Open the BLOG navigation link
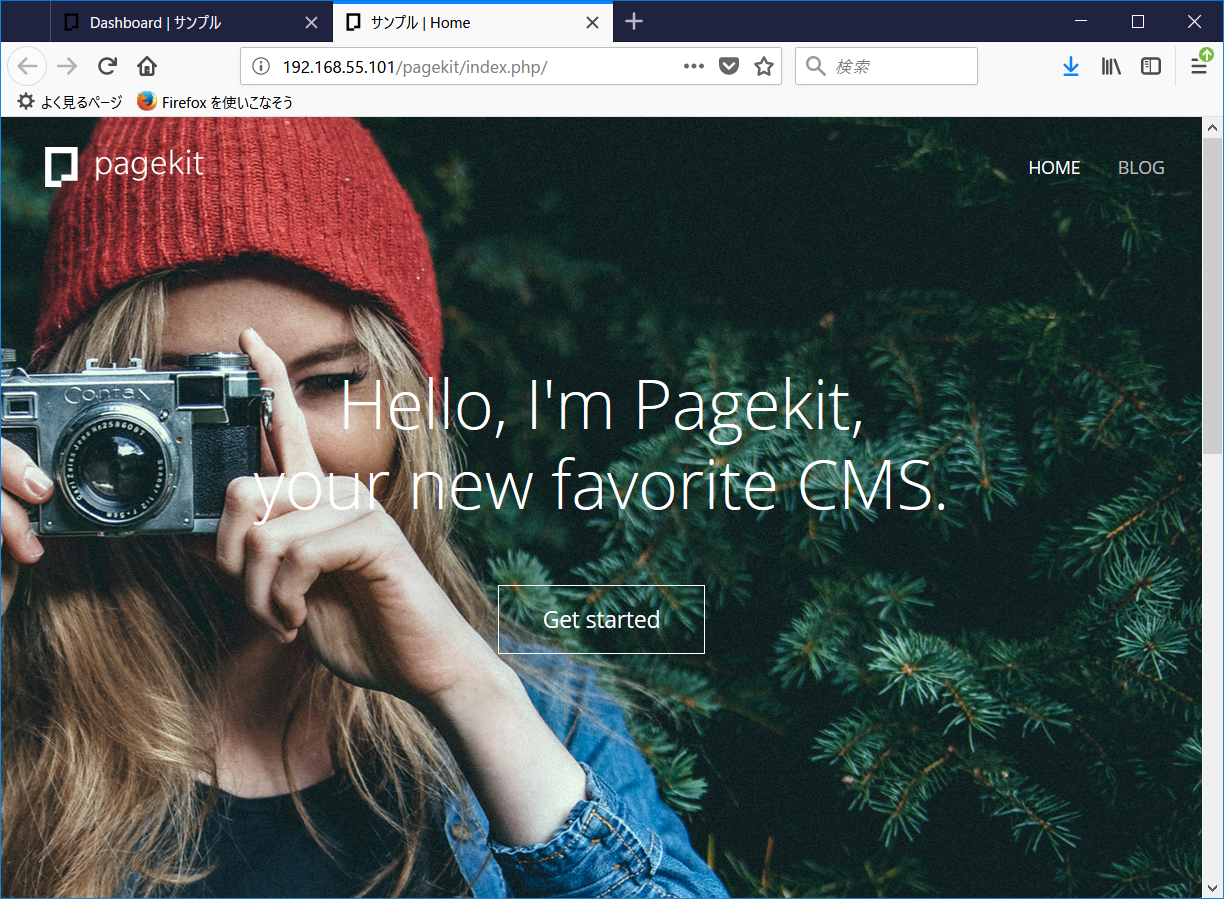 point(1141,168)
